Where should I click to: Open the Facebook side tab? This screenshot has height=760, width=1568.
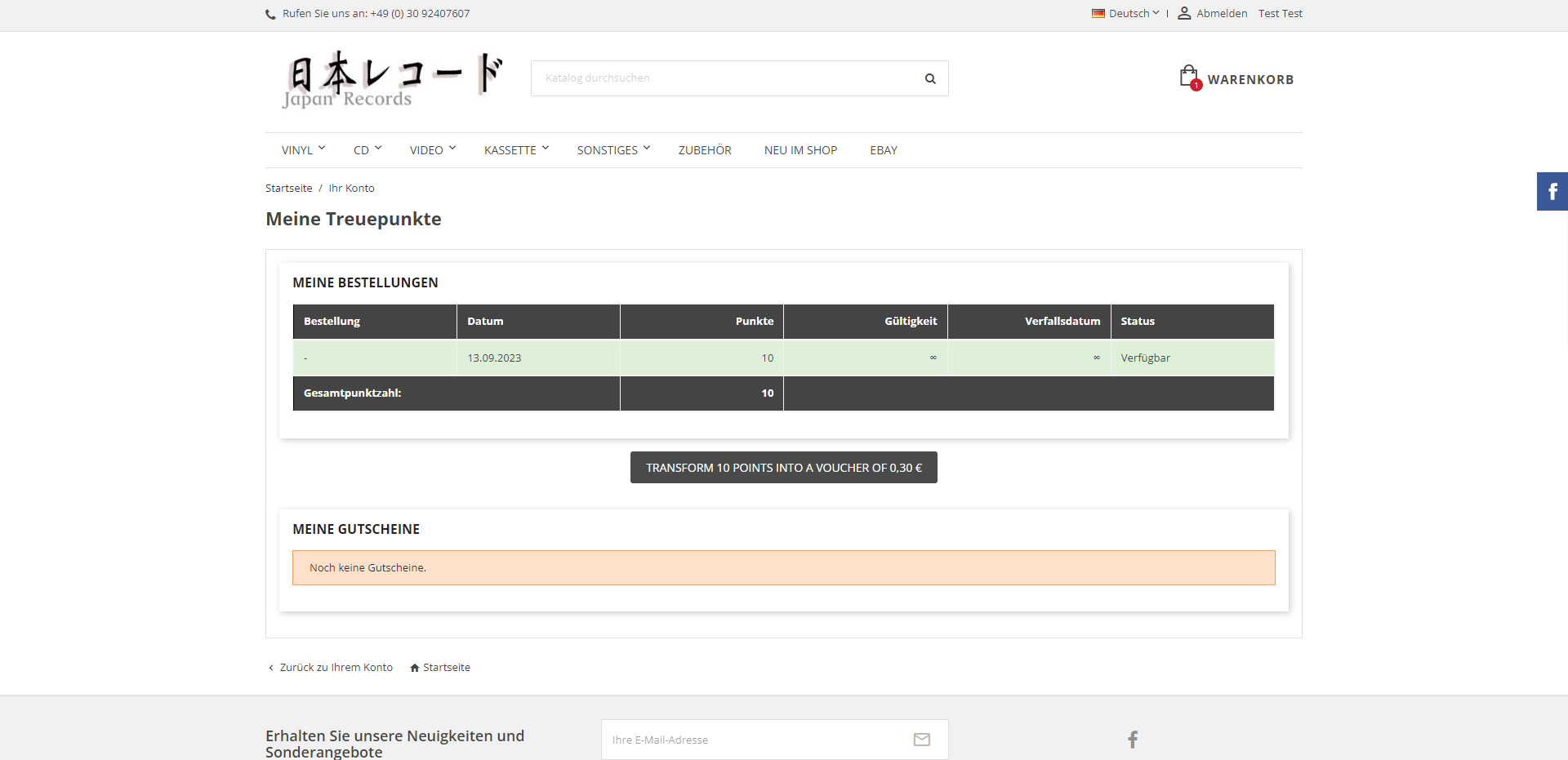[x=1552, y=192]
